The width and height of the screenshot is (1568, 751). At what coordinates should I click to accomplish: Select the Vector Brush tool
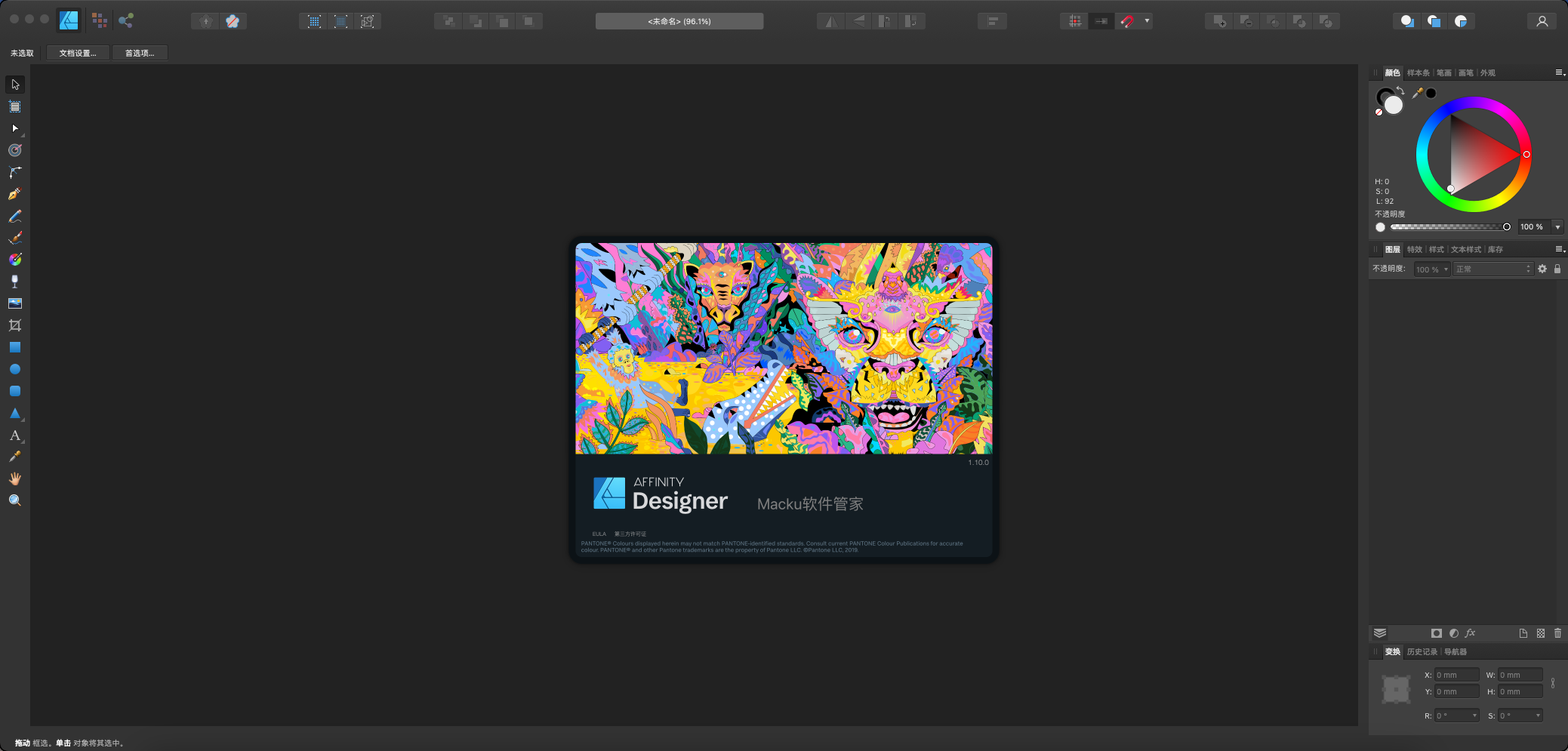point(15,238)
